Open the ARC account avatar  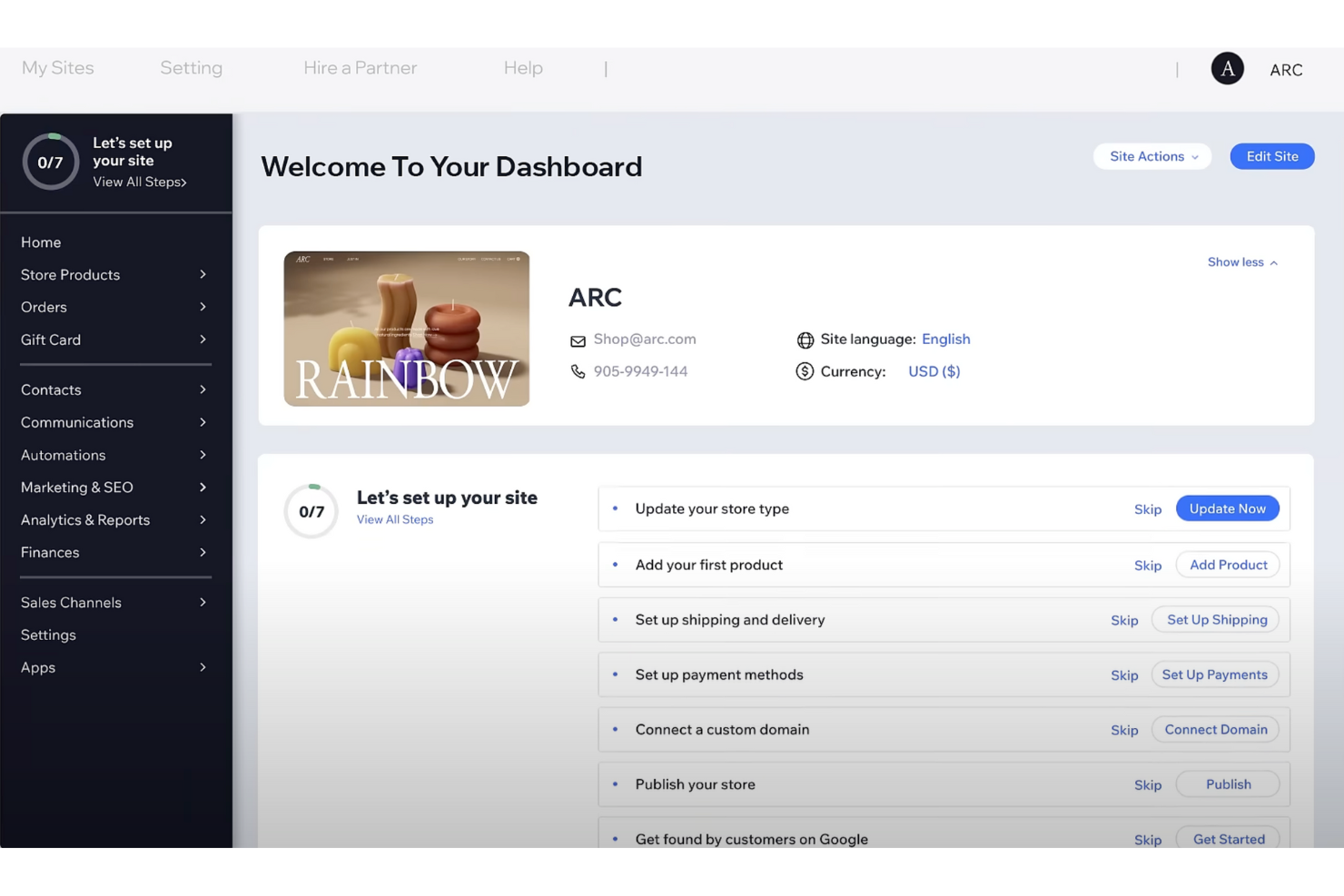point(1227,68)
